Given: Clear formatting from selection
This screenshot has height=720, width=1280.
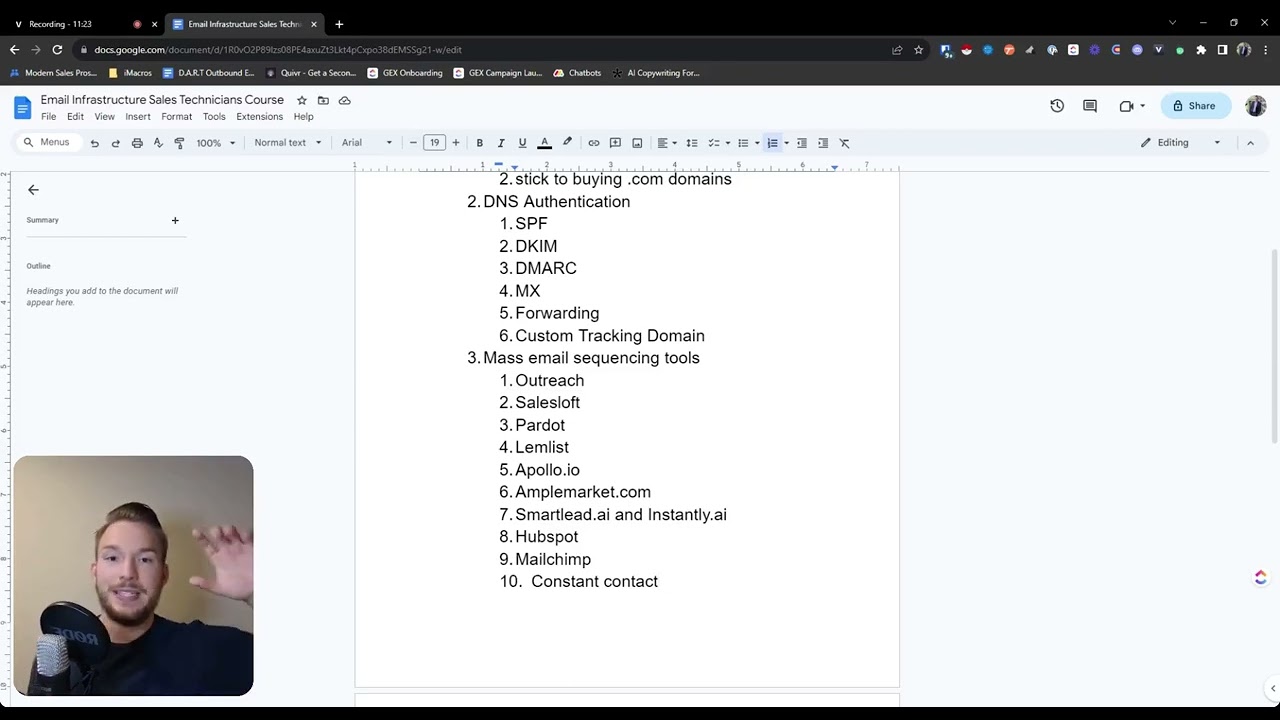Looking at the screenshot, I should point(844,143).
